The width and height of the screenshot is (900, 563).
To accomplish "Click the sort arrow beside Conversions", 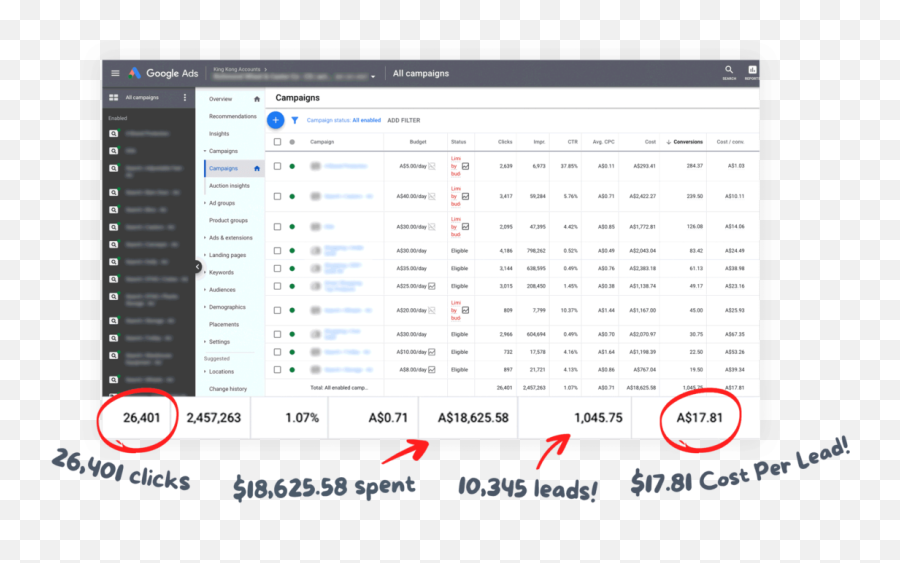I will pyautogui.click(x=669, y=142).
